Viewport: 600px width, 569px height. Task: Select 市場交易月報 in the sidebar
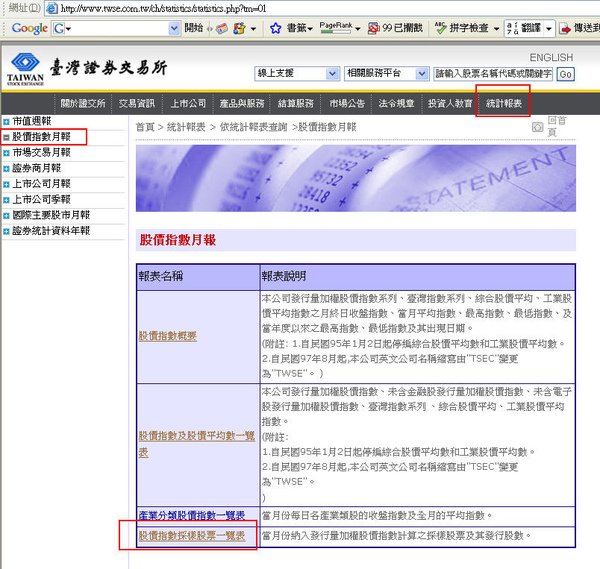[41, 152]
